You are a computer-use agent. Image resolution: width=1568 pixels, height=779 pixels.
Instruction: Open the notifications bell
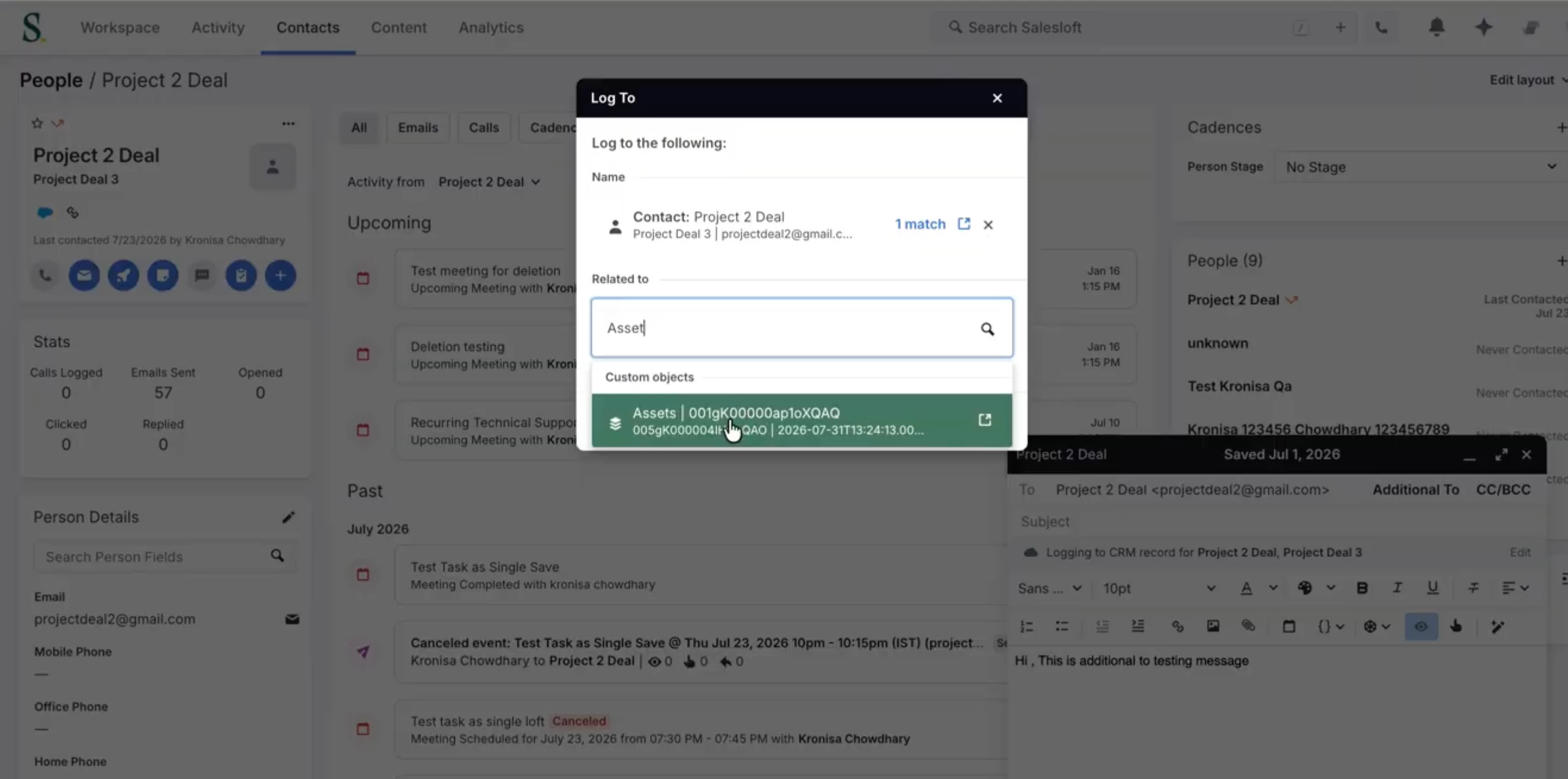point(1437,27)
